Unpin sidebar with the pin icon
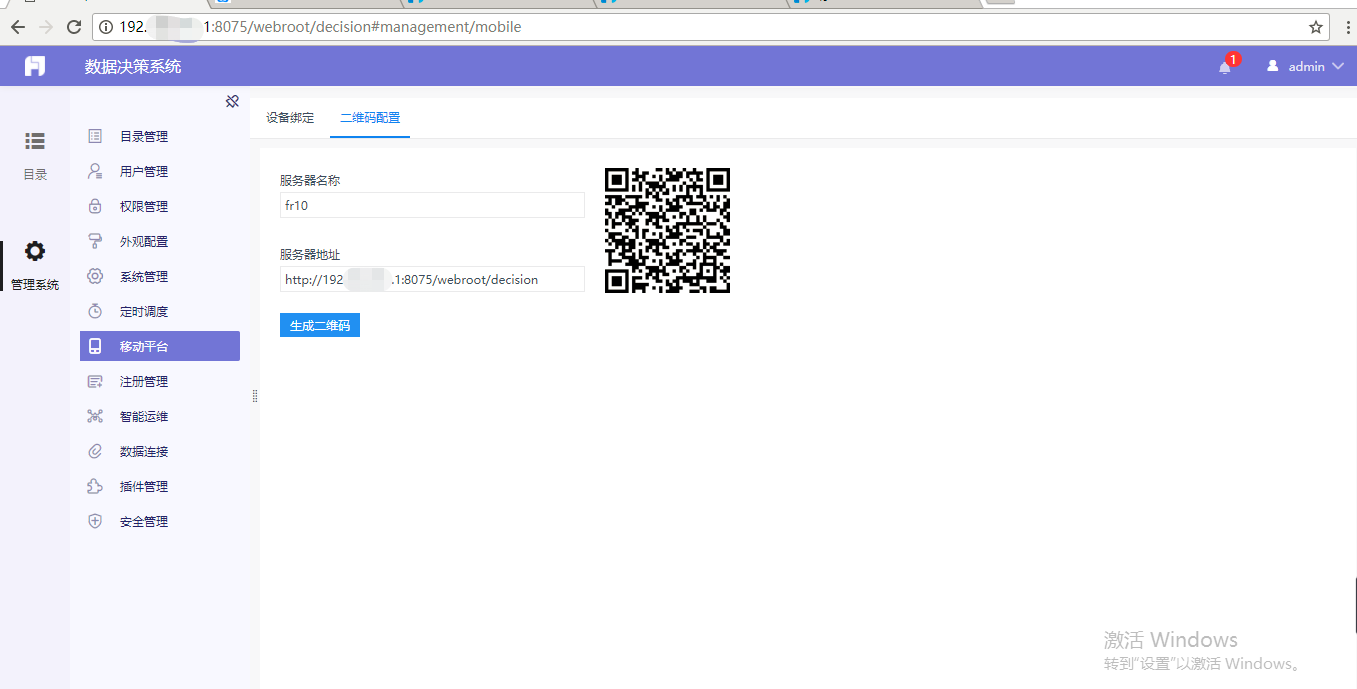Viewport: 1357px width, 689px height. (232, 101)
